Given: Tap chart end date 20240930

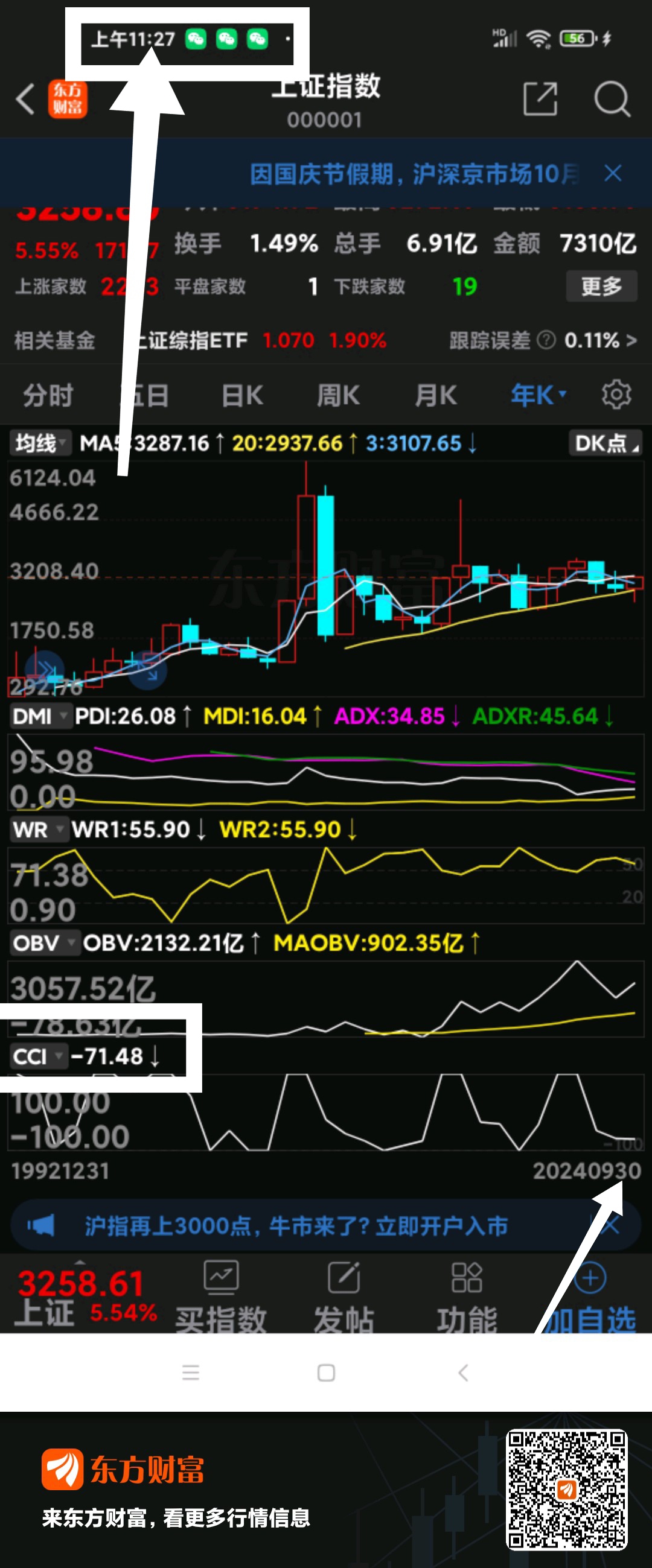Looking at the screenshot, I should (x=587, y=1170).
